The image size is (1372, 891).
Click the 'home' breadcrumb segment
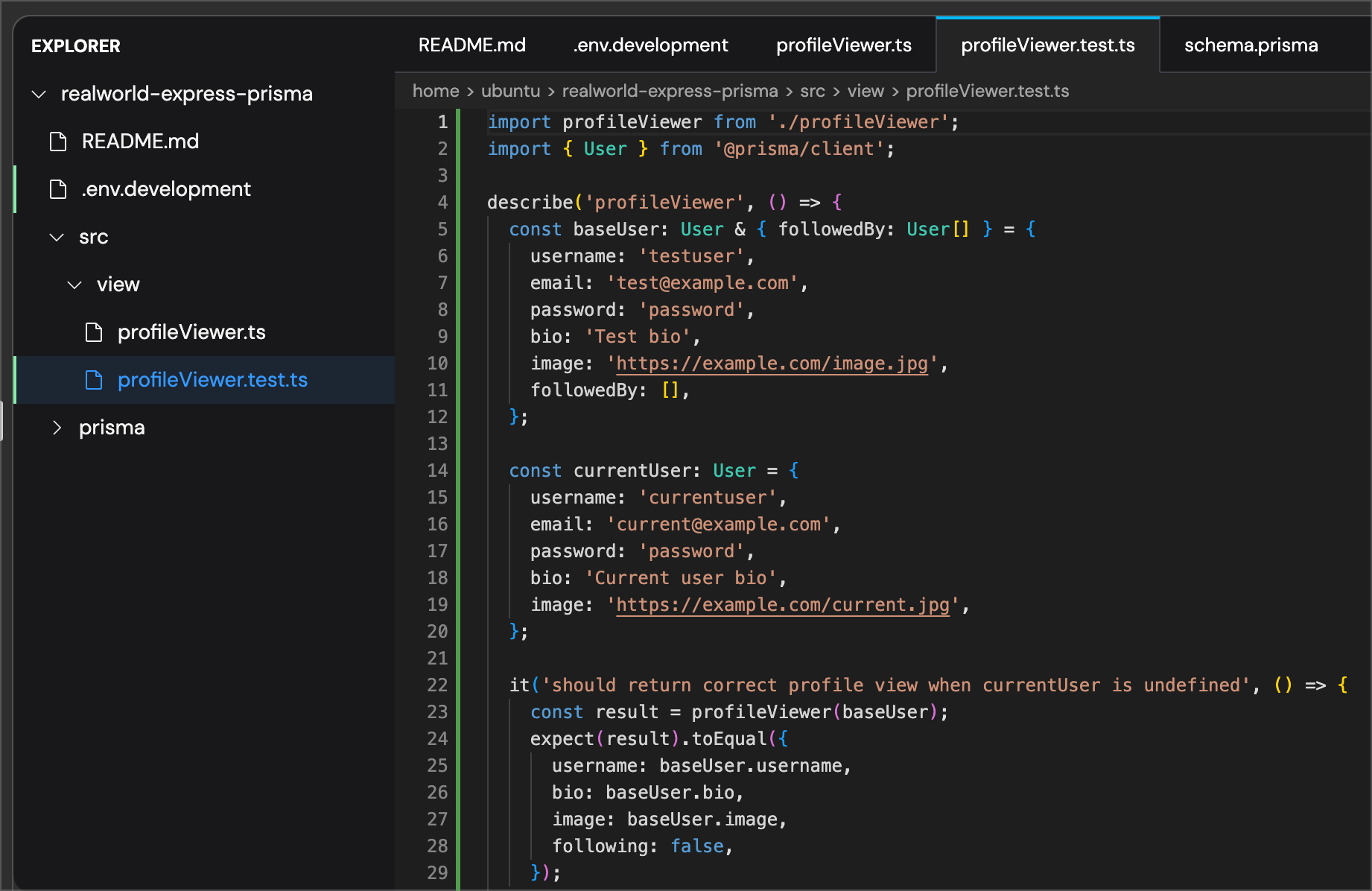(x=436, y=91)
